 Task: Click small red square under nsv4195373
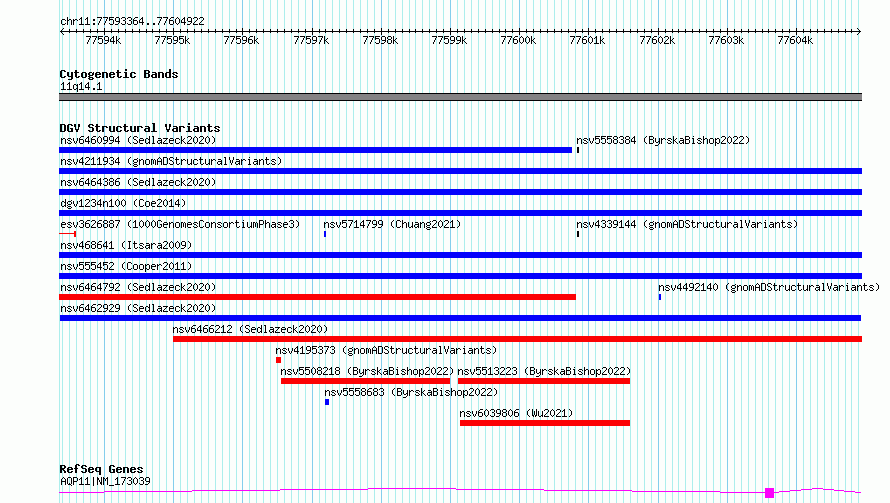tap(278, 360)
